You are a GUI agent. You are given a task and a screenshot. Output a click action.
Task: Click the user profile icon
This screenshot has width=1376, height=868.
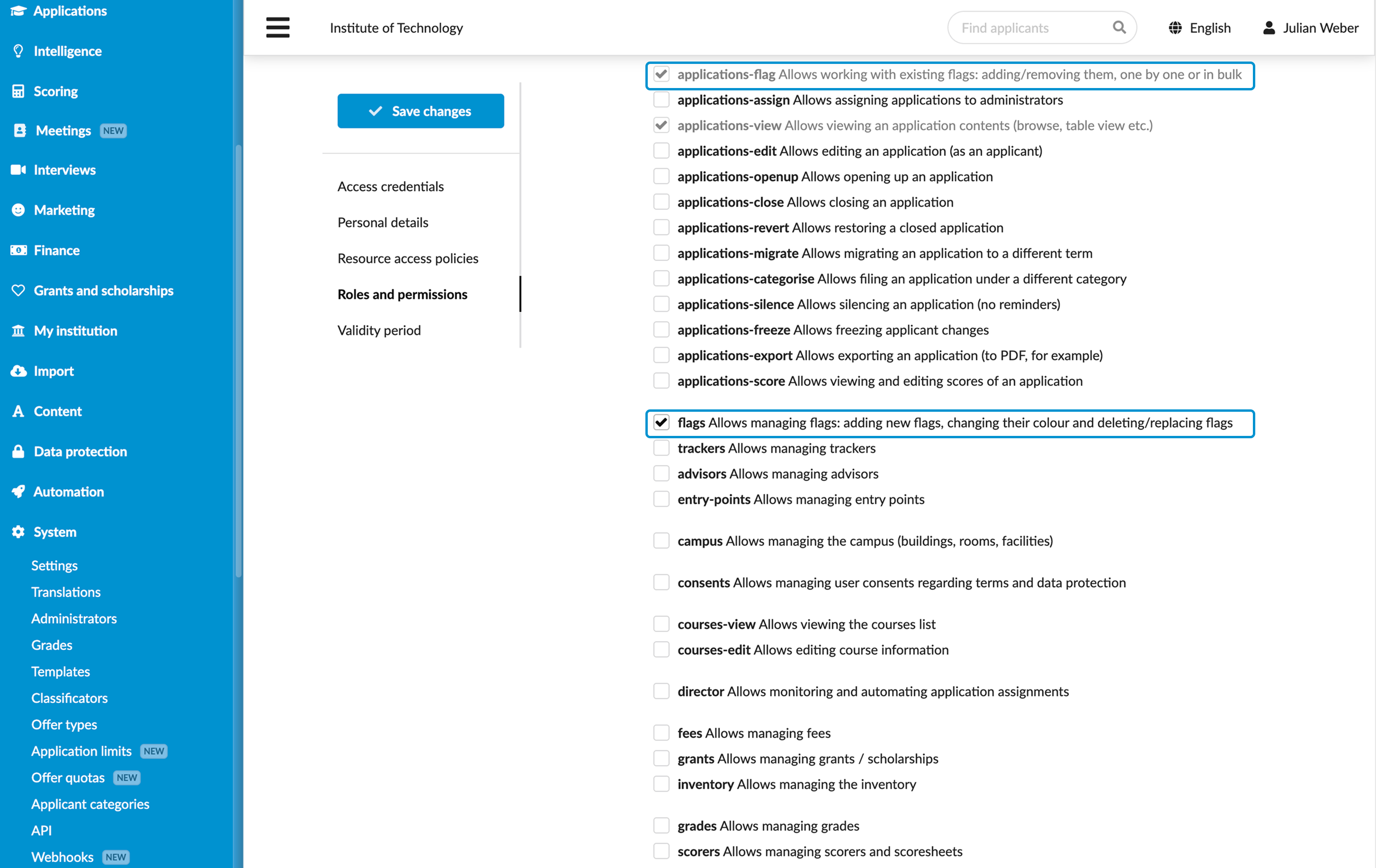point(1269,27)
